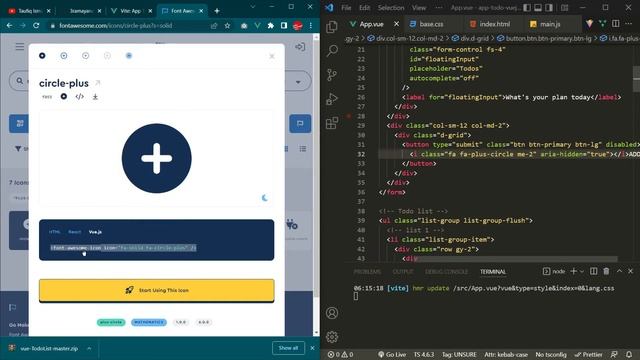Bookmark this page with the star icon
Viewport: 640px width, 360px height.
coord(227,26)
